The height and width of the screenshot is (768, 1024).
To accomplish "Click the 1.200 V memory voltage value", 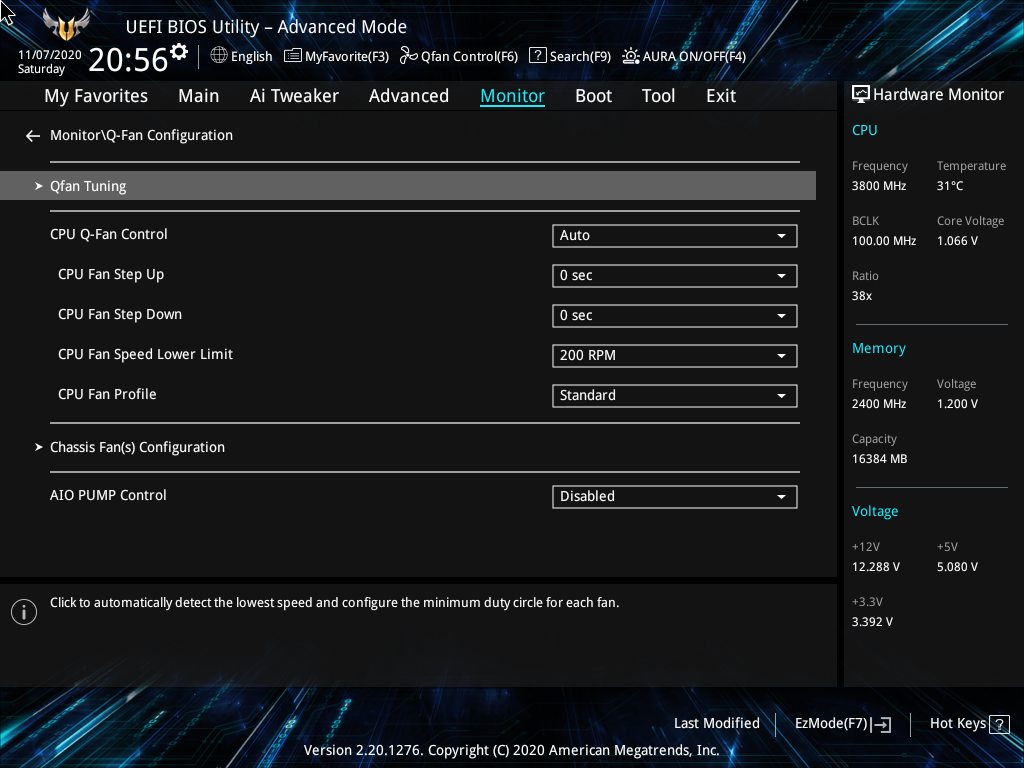I will (x=957, y=404).
